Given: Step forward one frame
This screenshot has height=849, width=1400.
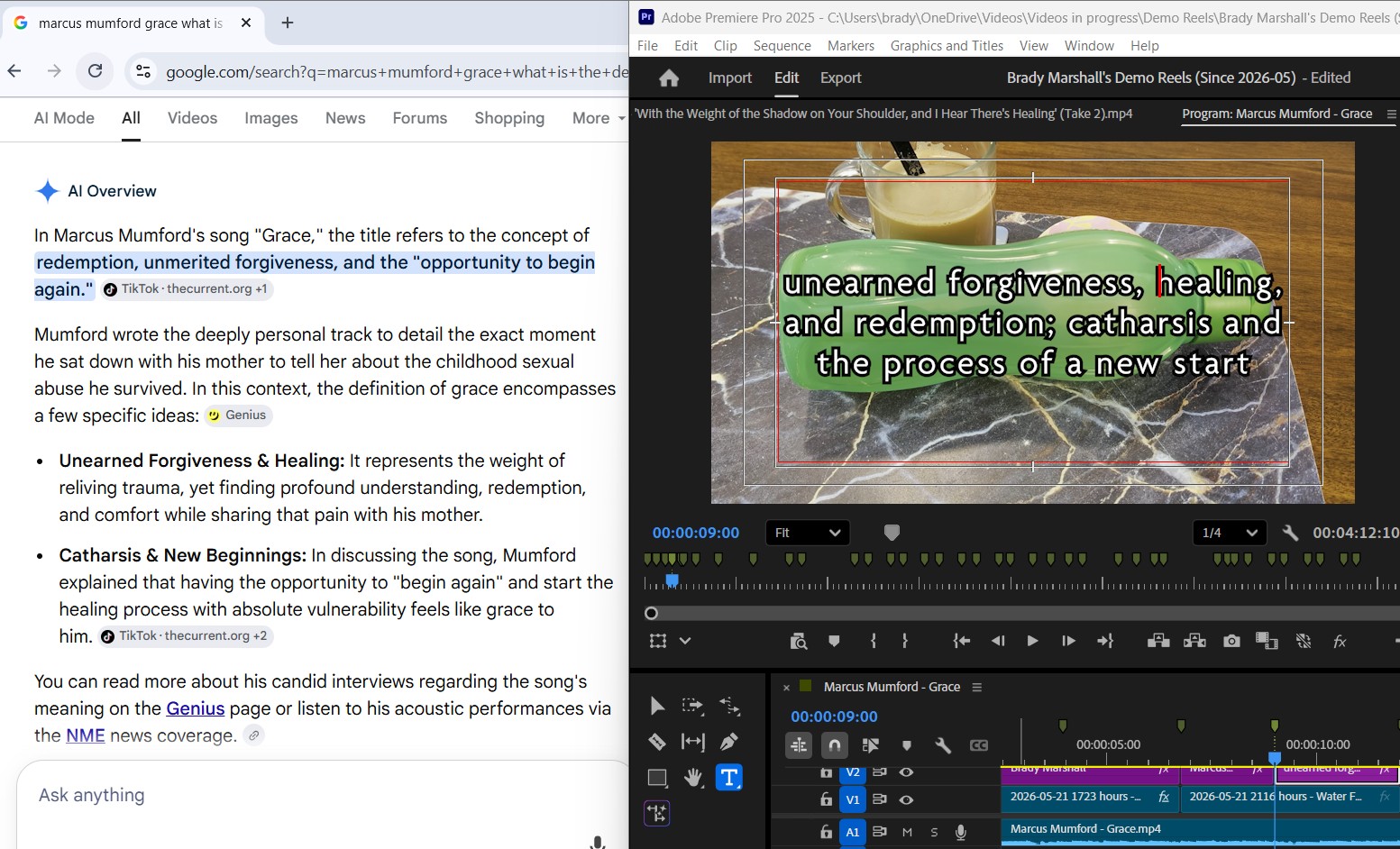Looking at the screenshot, I should 1068,641.
